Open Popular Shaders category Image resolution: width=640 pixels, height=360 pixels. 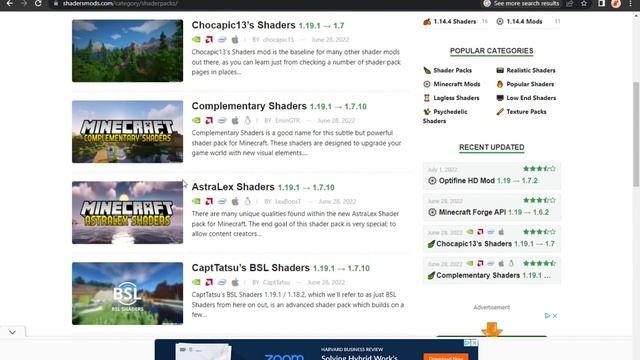(x=530, y=84)
